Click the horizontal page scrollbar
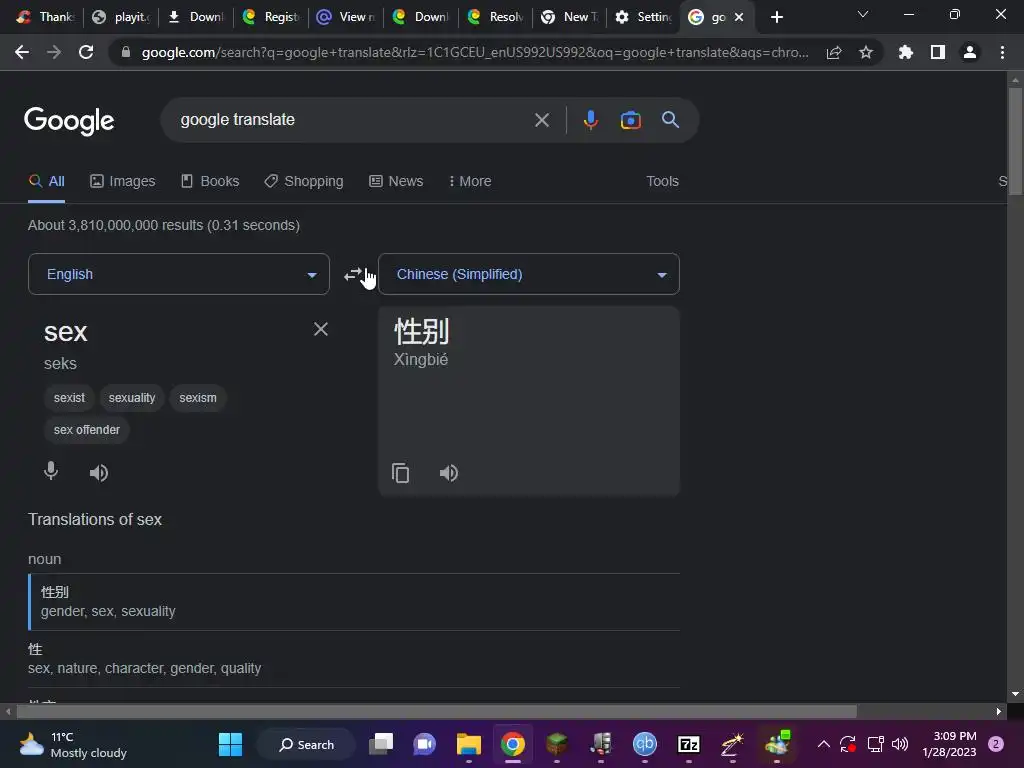The image size is (1024, 768). (x=436, y=711)
